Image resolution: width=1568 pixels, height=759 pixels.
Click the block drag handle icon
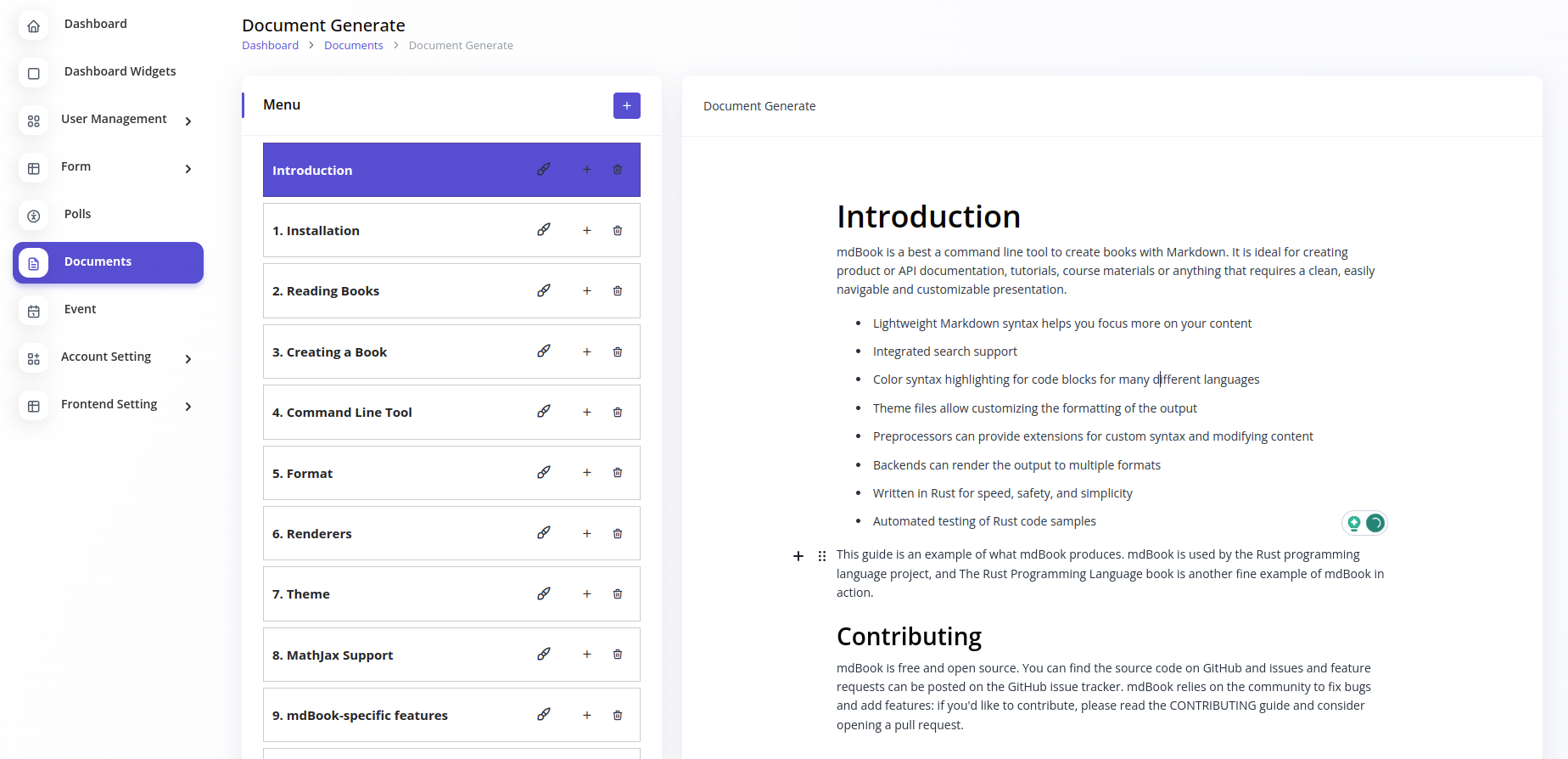[x=822, y=556]
